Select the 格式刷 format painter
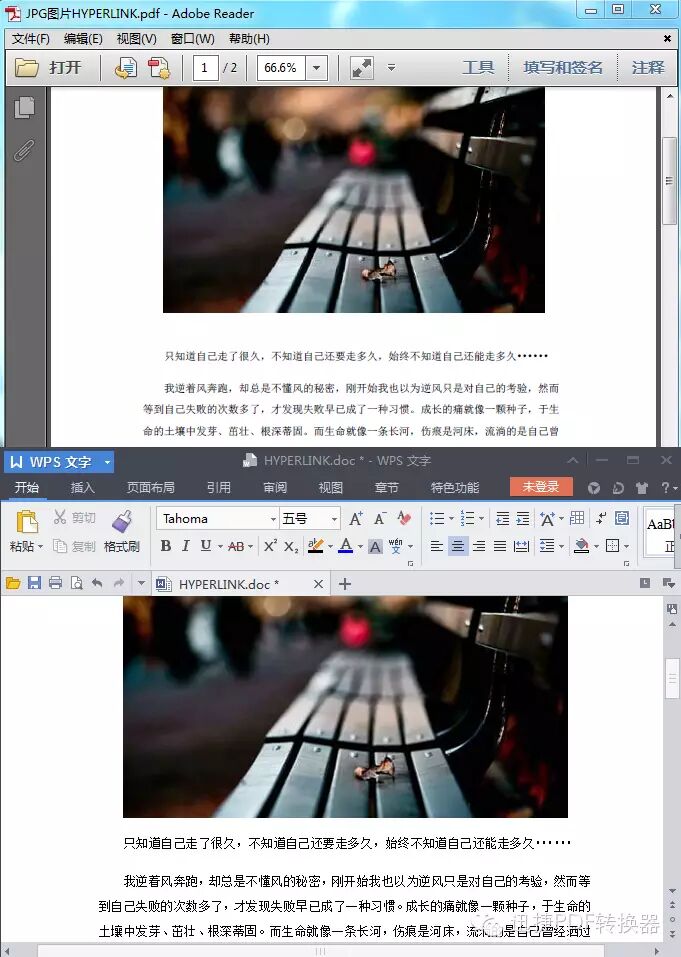The image size is (681, 957). tap(121, 532)
